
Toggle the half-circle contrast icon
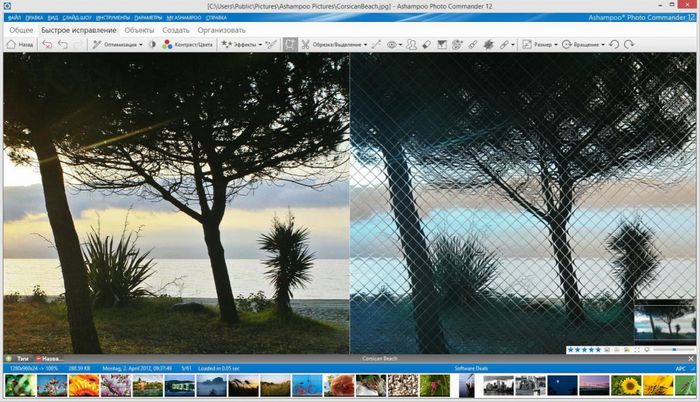153,45
